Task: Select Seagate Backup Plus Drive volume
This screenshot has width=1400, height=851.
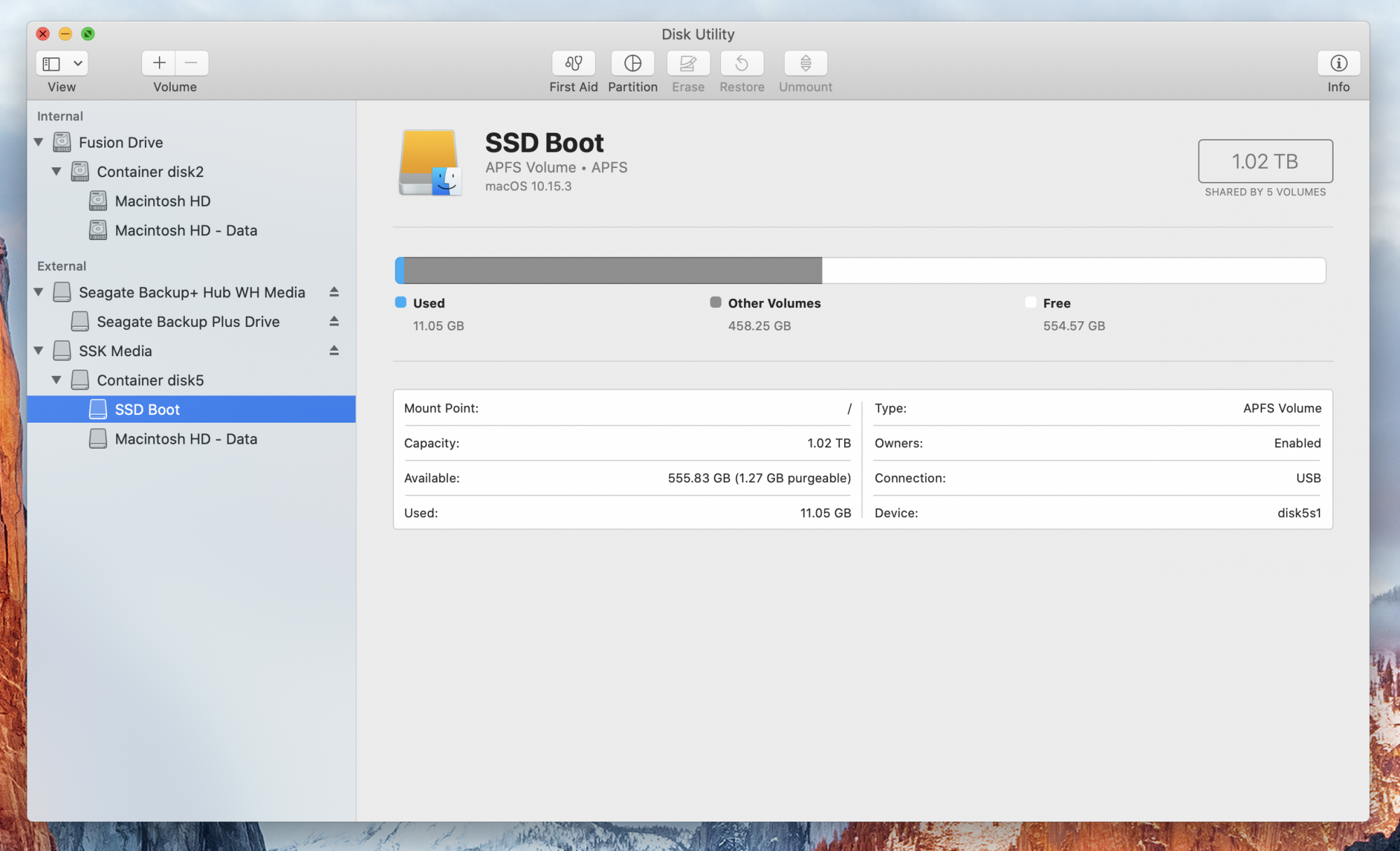Action: [191, 321]
